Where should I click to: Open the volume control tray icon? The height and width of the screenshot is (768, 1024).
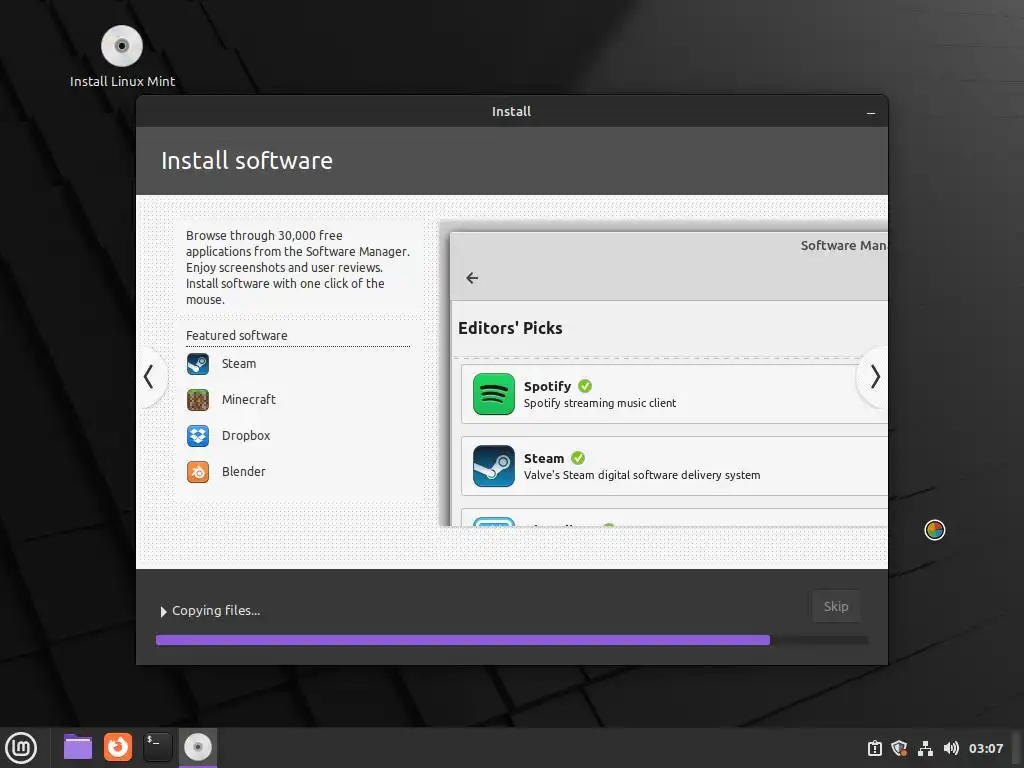click(x=951, y=748)
